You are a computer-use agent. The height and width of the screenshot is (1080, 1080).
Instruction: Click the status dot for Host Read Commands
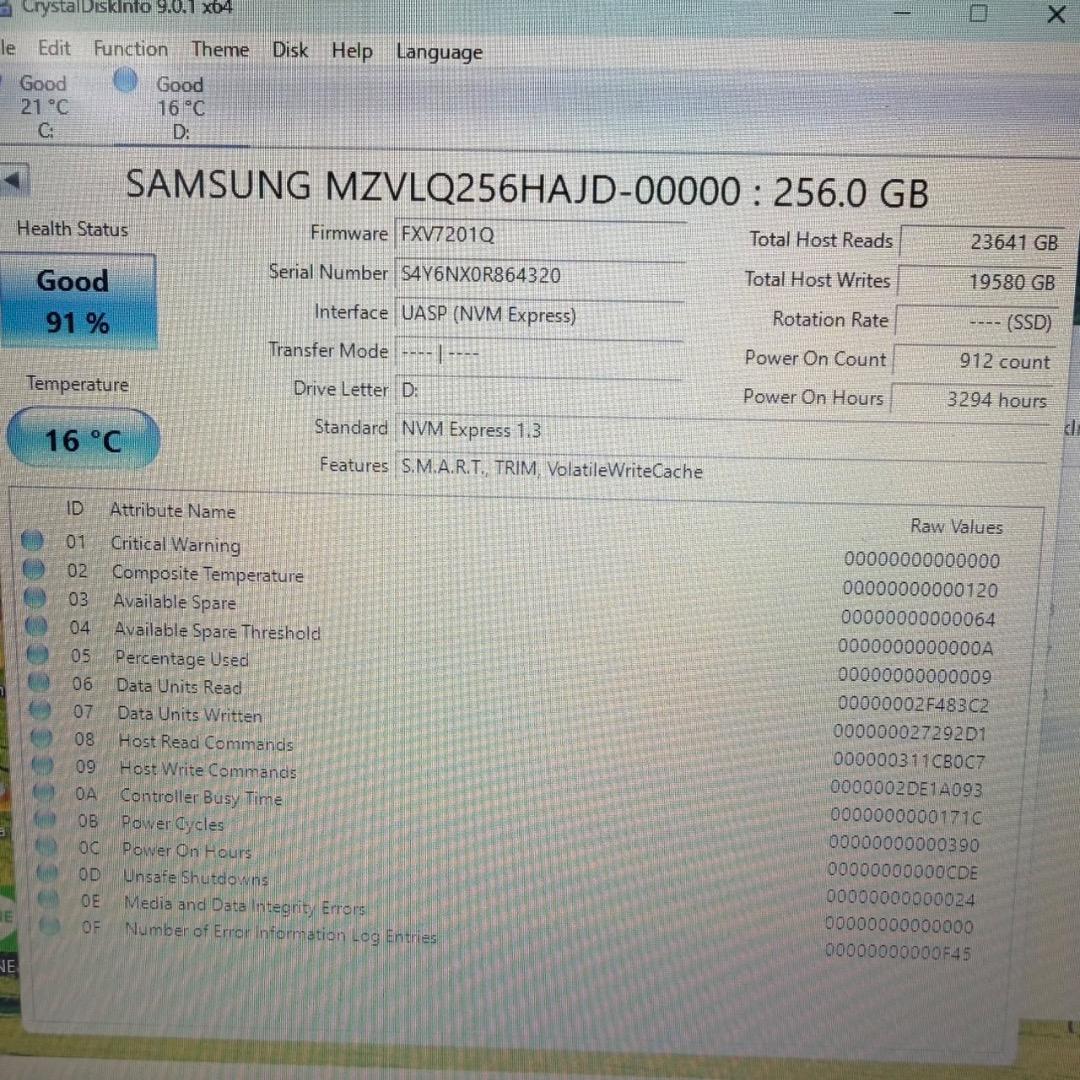click(42, 737)
